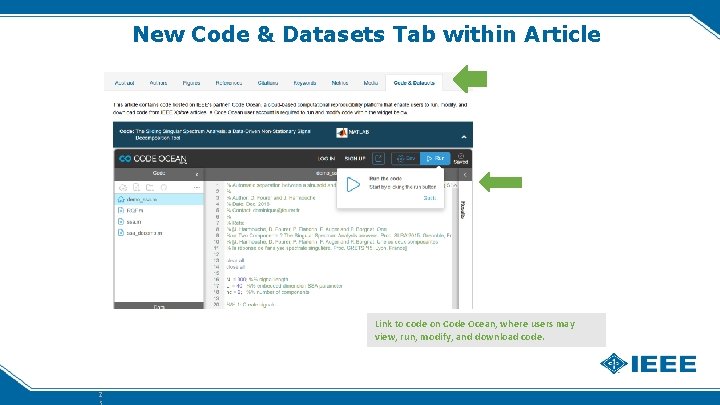Click the circular icon in file toolbar
The height and width of the screenshot is (405, 720).
pyautogui.click(x=164, y=187)
